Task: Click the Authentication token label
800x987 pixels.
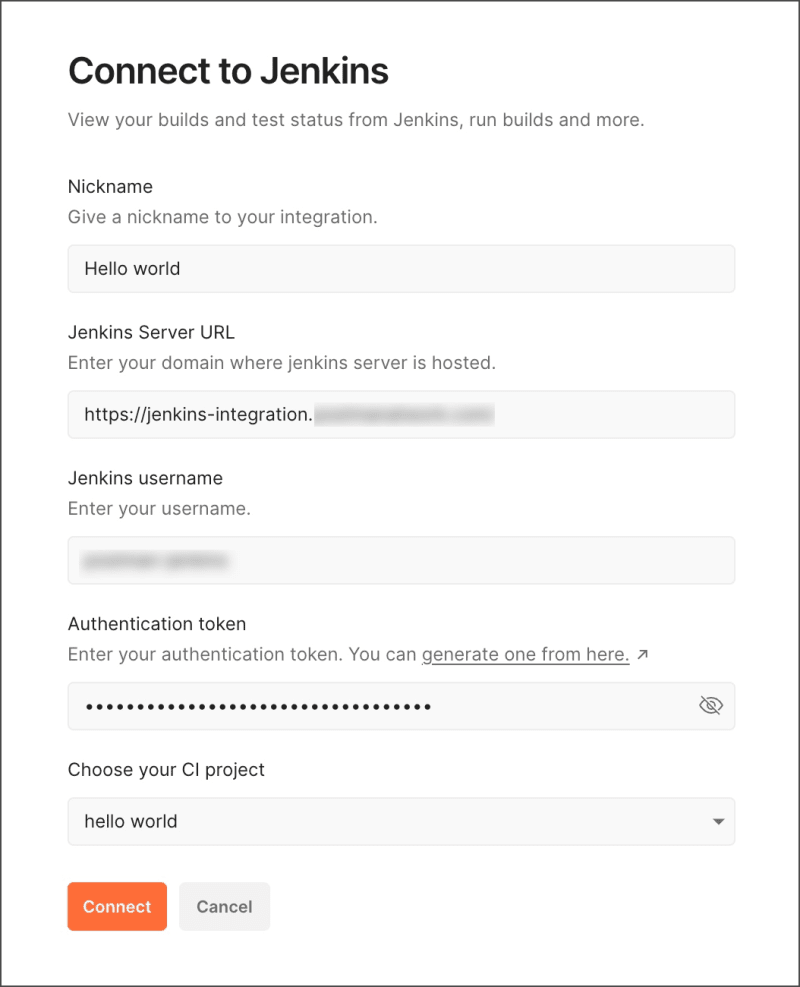Action: (x=156, y=623)
